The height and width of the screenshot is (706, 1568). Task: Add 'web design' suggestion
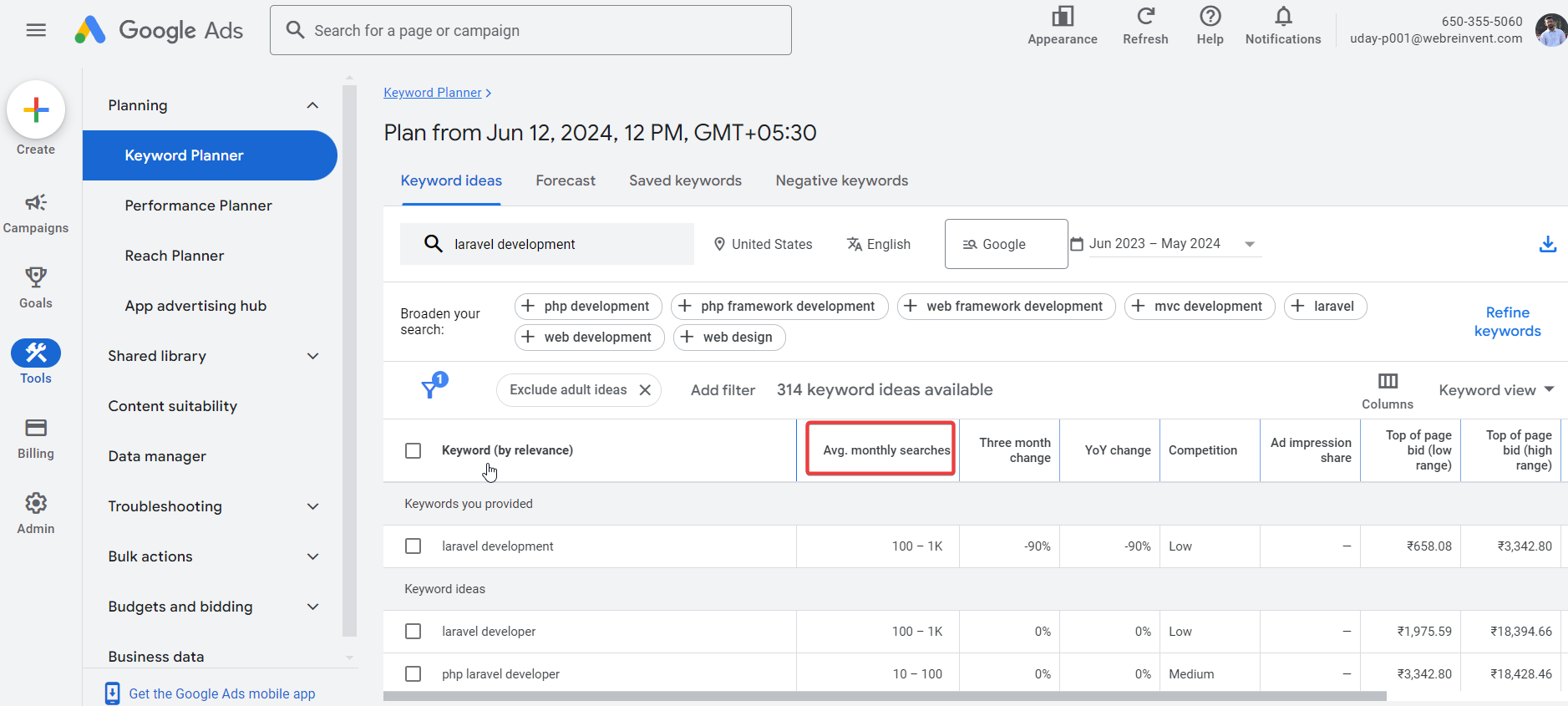pyautogui.click(x=729, y=338)
